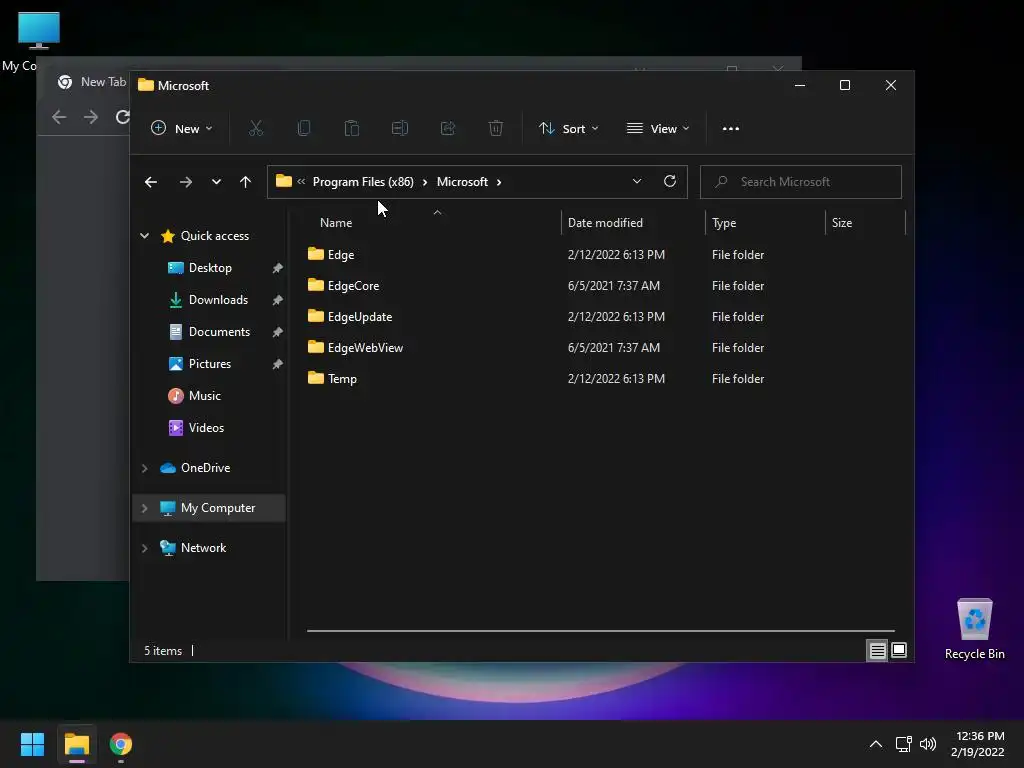Expand the chevron after Microsoft in path
This screenshot has width=1024, height=768.
499,182
